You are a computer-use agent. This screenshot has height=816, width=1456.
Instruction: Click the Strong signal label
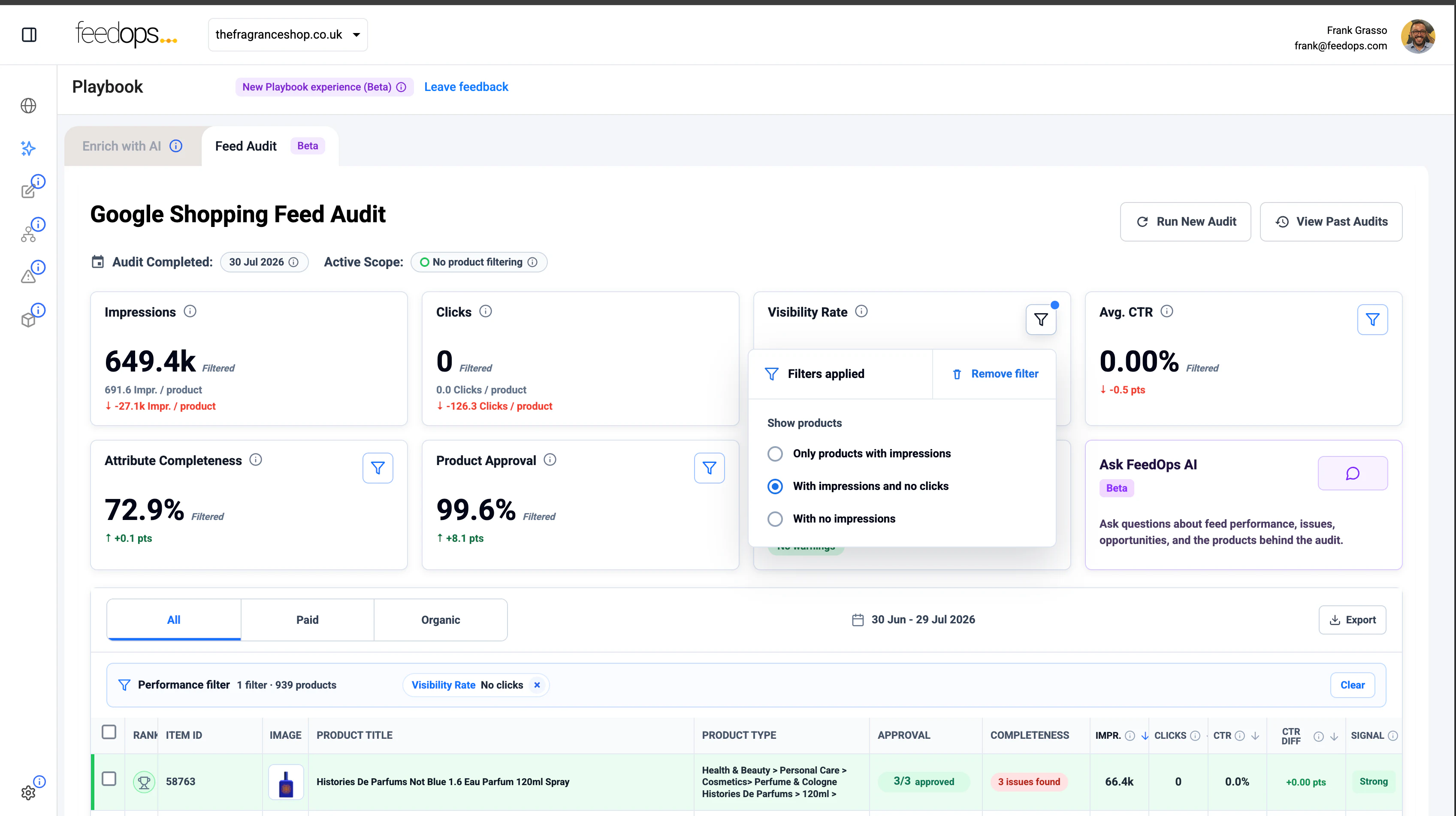[x=1374, y=782]
